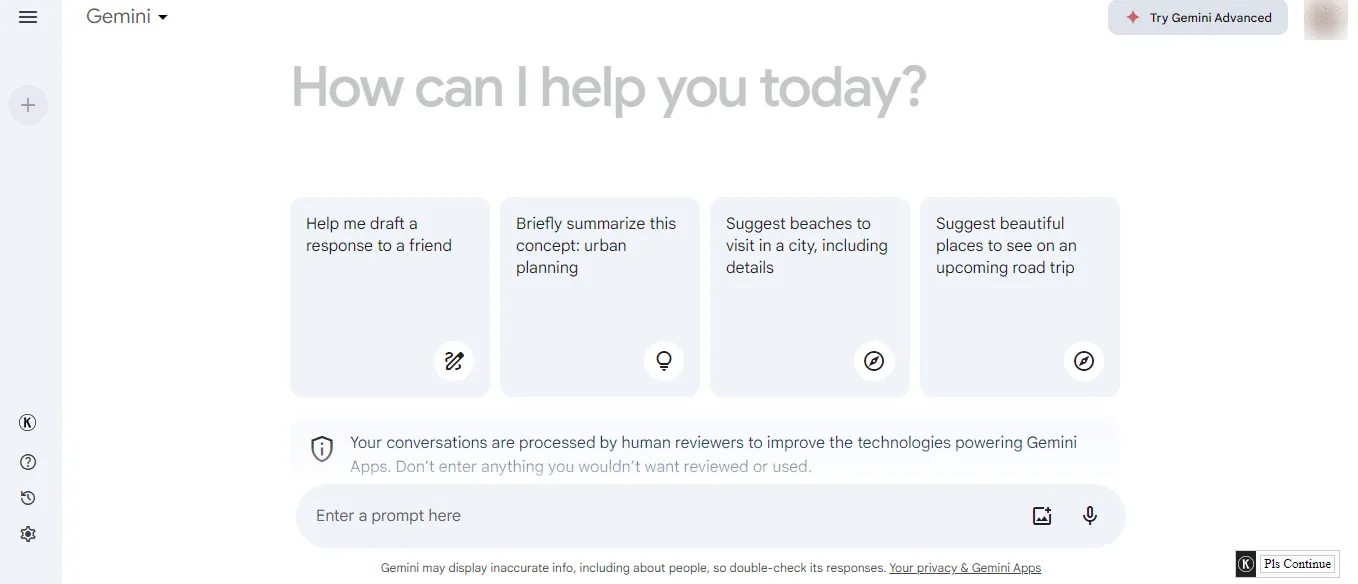The image size is (1358, 584).
Task: Click the 'Enter a prompt here' field
Action: (660, 516)
